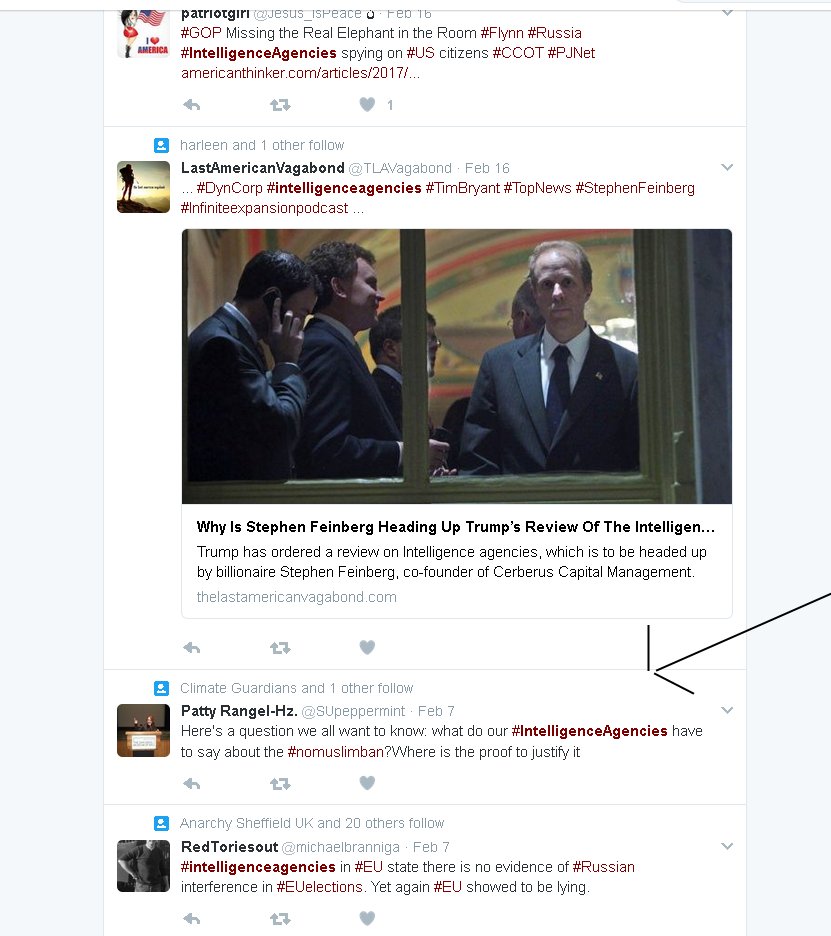Expand options chevron on Patty Rangel-Hz.'s tweet
The image size is (831, 936).
pos(727,710)
